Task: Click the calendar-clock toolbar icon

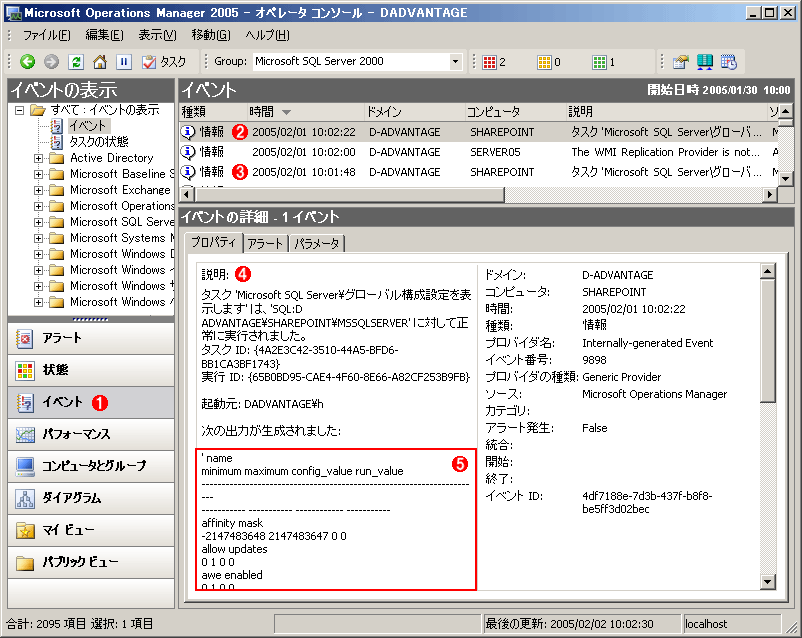Action: [x=729, y=62]
